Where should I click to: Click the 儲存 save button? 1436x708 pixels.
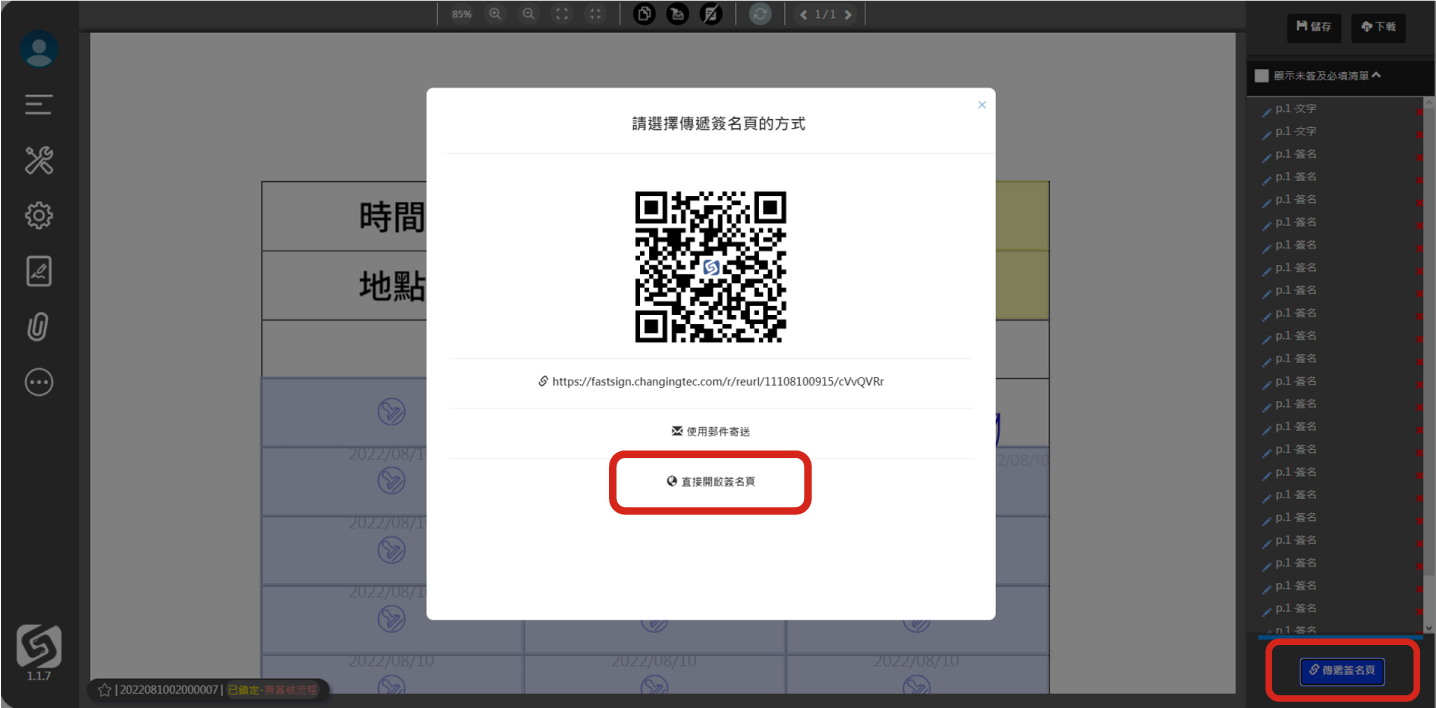pyautogui.click(x=1313, y=27)
